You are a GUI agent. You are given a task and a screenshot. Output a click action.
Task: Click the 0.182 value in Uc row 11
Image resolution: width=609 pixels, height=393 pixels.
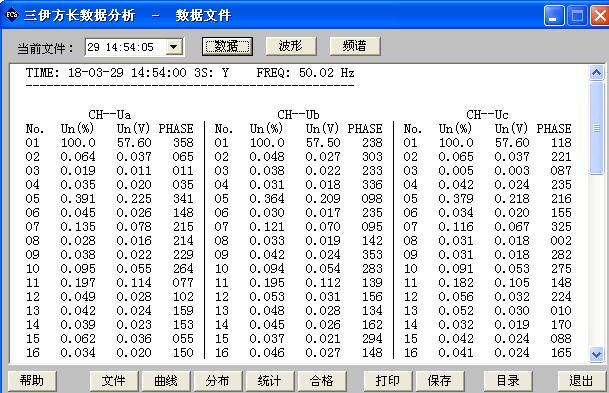pos(456,283)
